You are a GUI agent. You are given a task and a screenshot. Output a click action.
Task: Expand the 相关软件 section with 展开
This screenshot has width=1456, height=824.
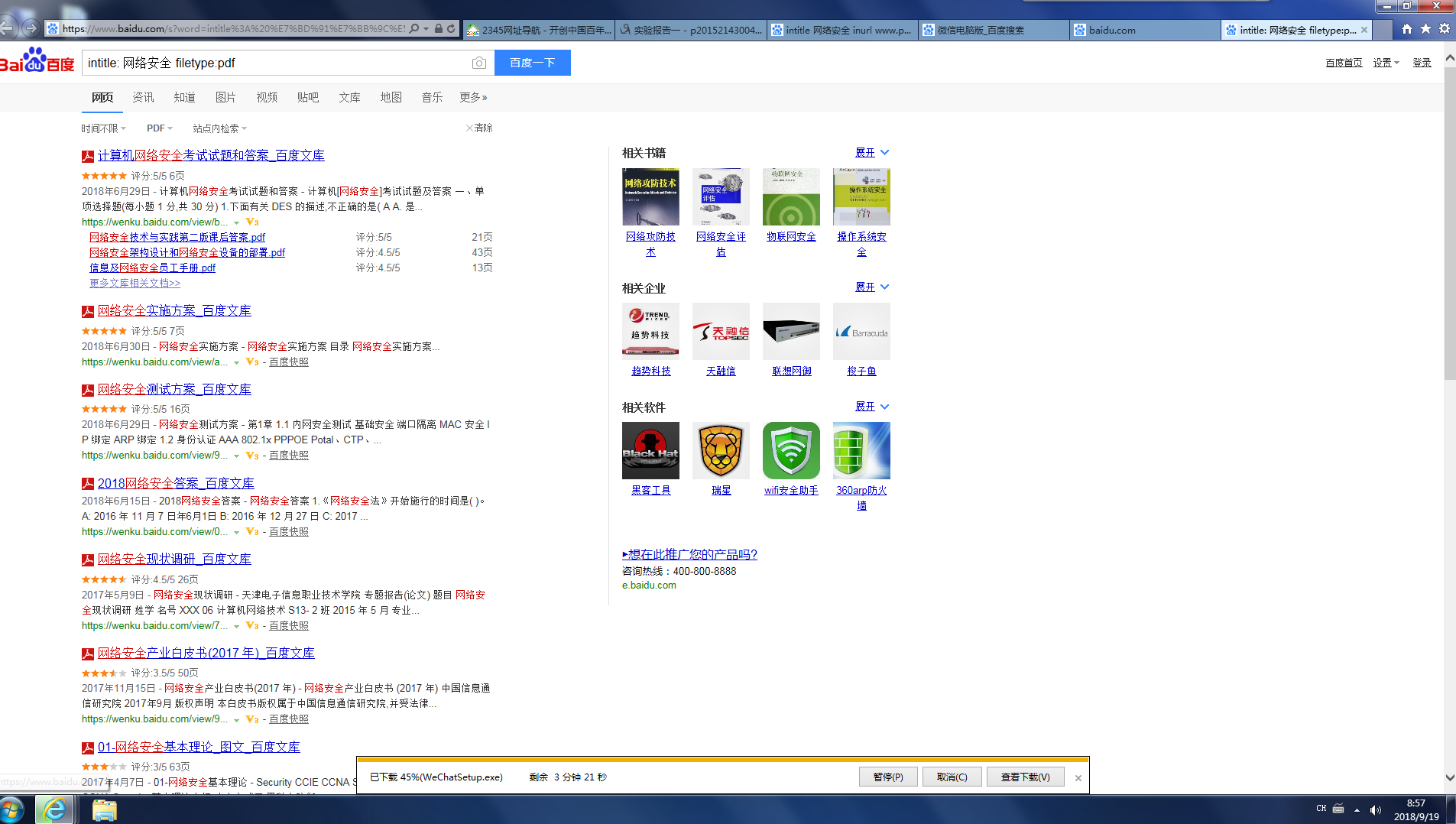tap(872, 407)
